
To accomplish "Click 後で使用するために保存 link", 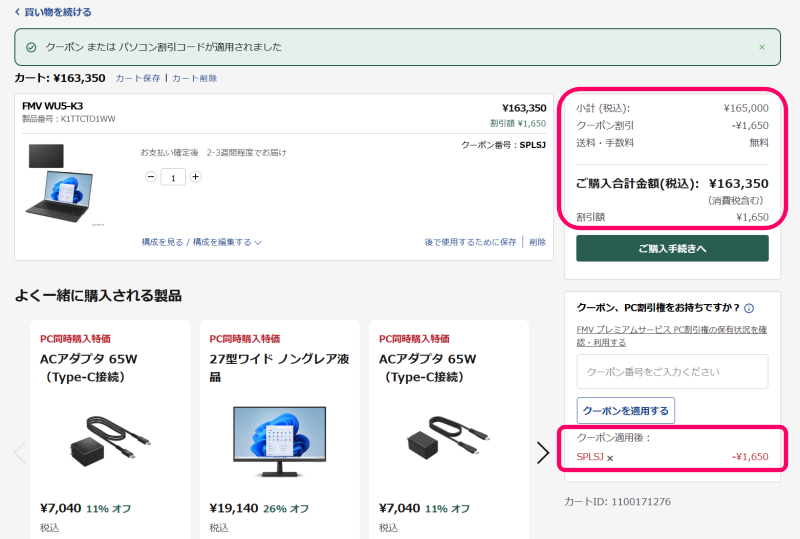I will (x=470, y=242).
